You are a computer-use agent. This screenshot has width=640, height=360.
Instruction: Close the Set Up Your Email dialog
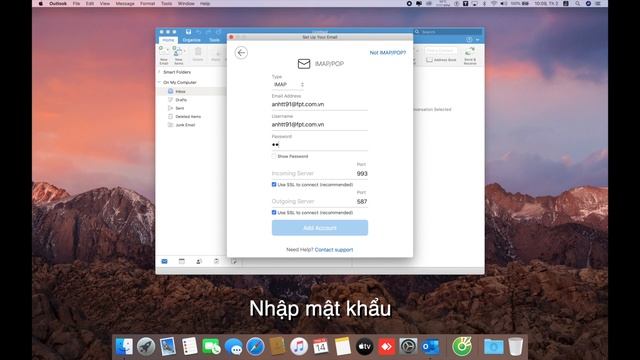[231, 37]
